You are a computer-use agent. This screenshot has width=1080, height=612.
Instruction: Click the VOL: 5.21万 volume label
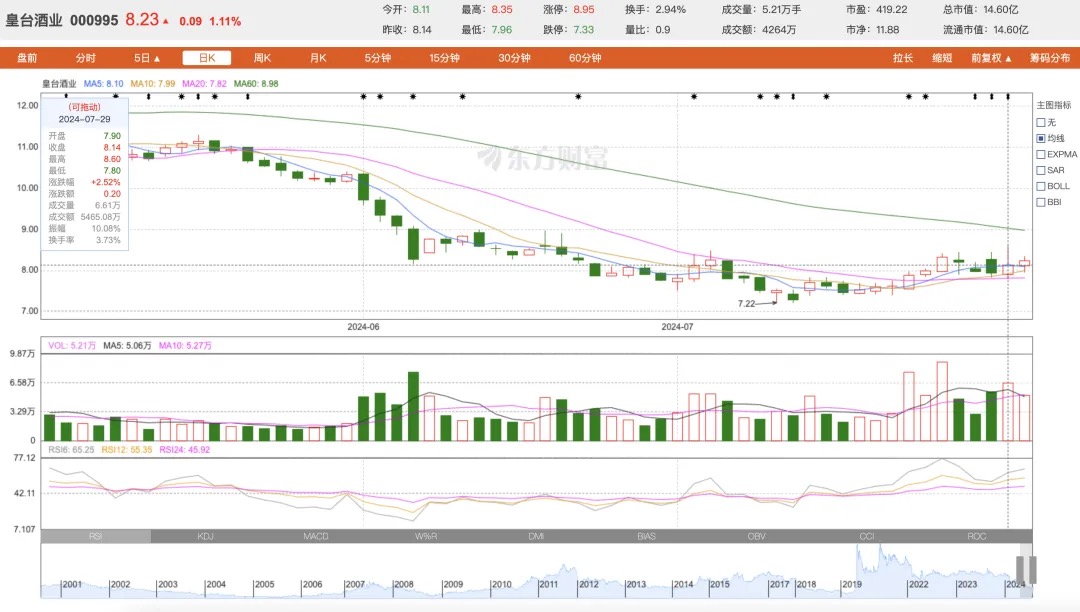click(72, 345)
